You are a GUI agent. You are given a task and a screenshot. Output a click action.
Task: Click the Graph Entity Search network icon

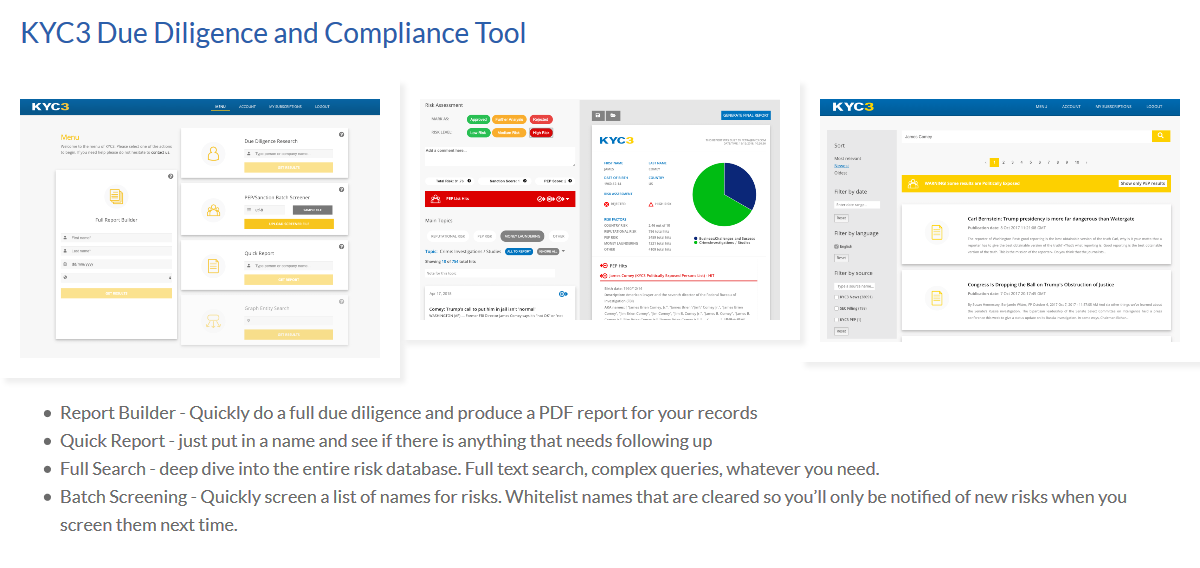(213, 321)
